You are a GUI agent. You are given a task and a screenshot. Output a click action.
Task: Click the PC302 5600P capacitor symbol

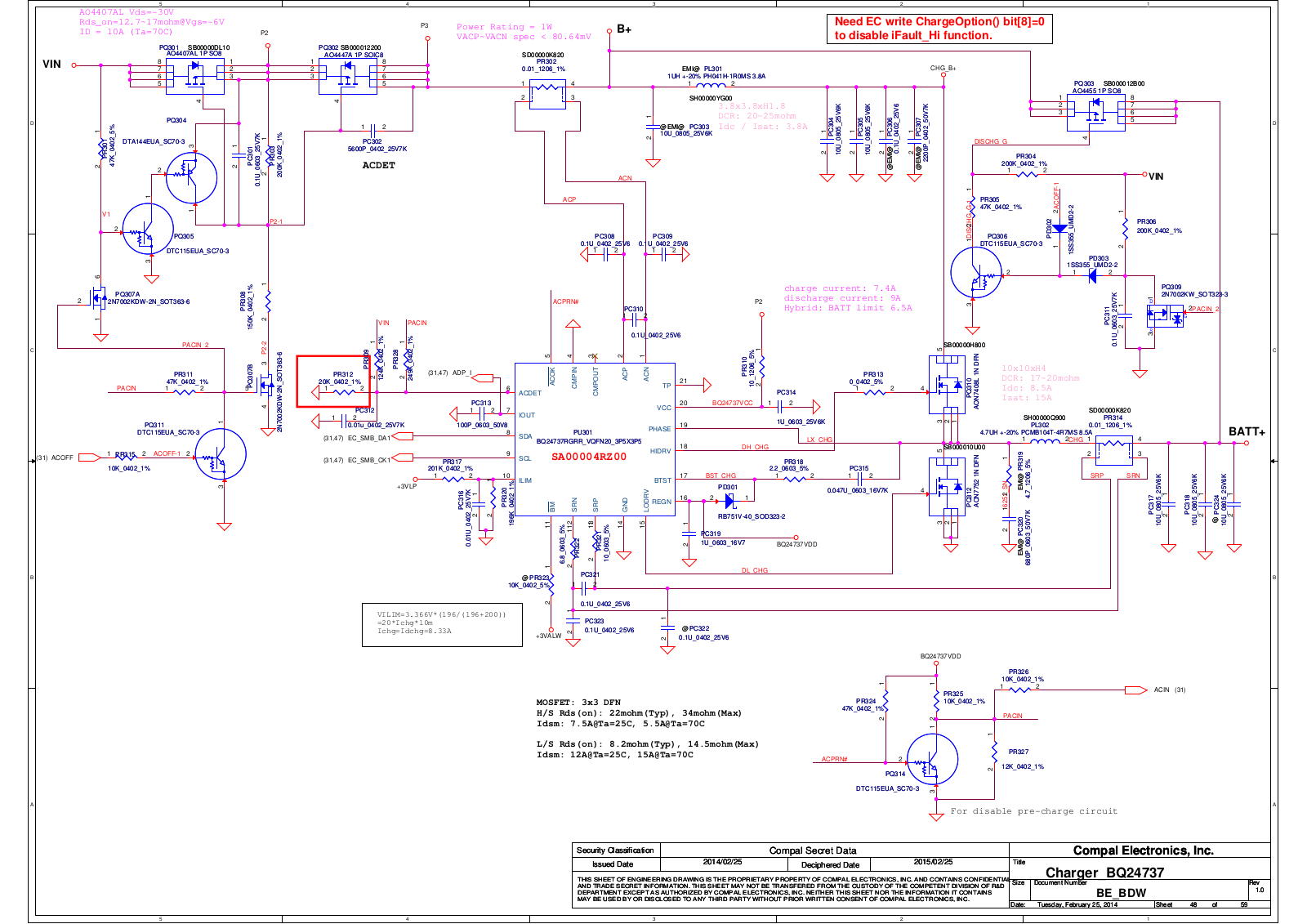tap(372, 130)
